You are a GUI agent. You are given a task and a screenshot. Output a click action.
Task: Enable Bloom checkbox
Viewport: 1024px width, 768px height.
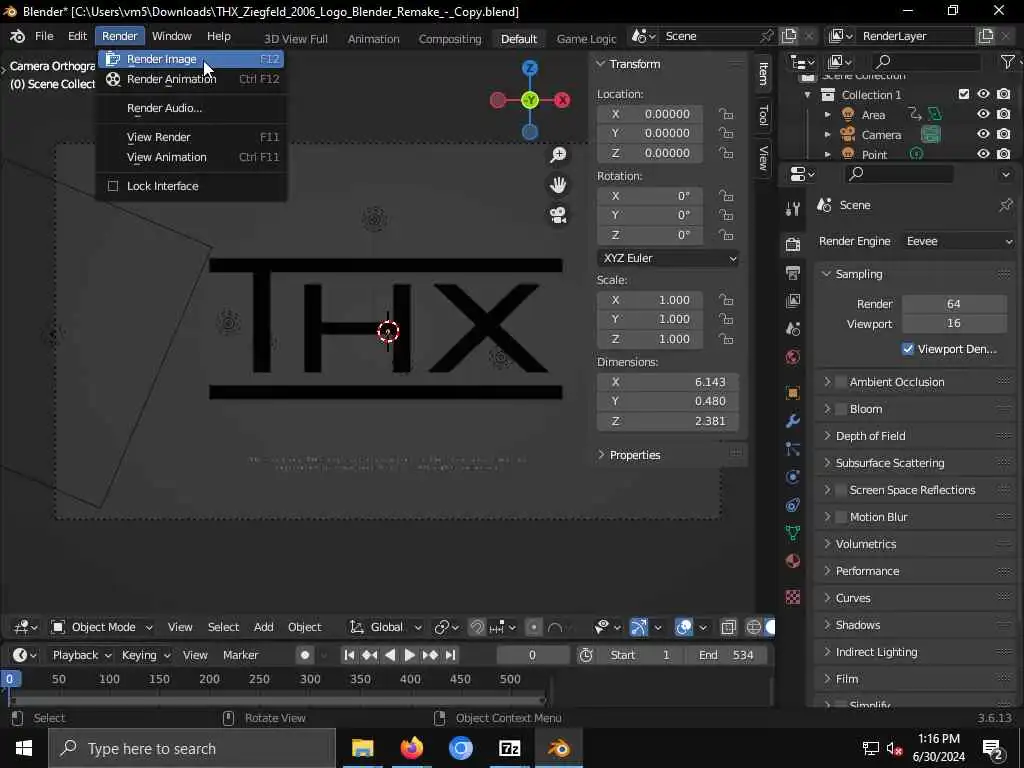point(841,409)
